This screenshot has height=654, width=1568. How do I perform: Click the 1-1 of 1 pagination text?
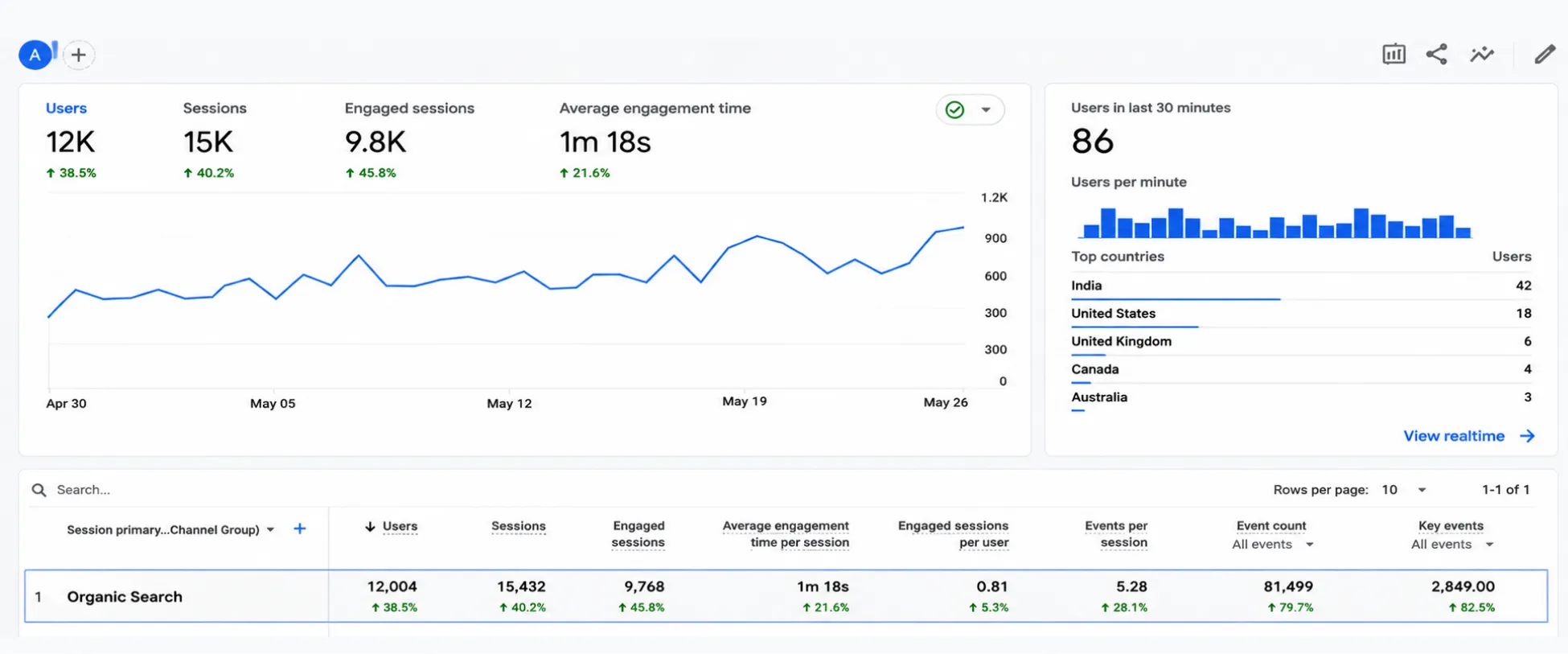pos(1505,489)
